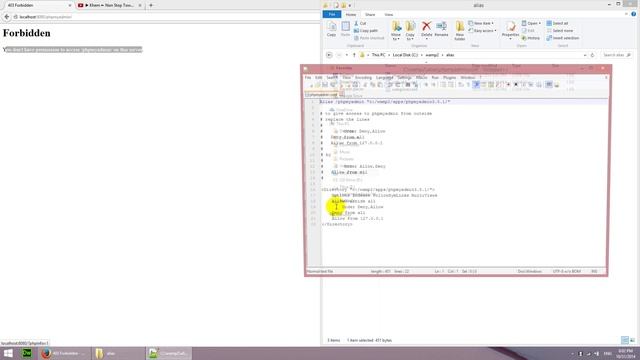Open the Move to dropdown in Explorer
This screenshot has height=360, width=640.
[396, 31]
